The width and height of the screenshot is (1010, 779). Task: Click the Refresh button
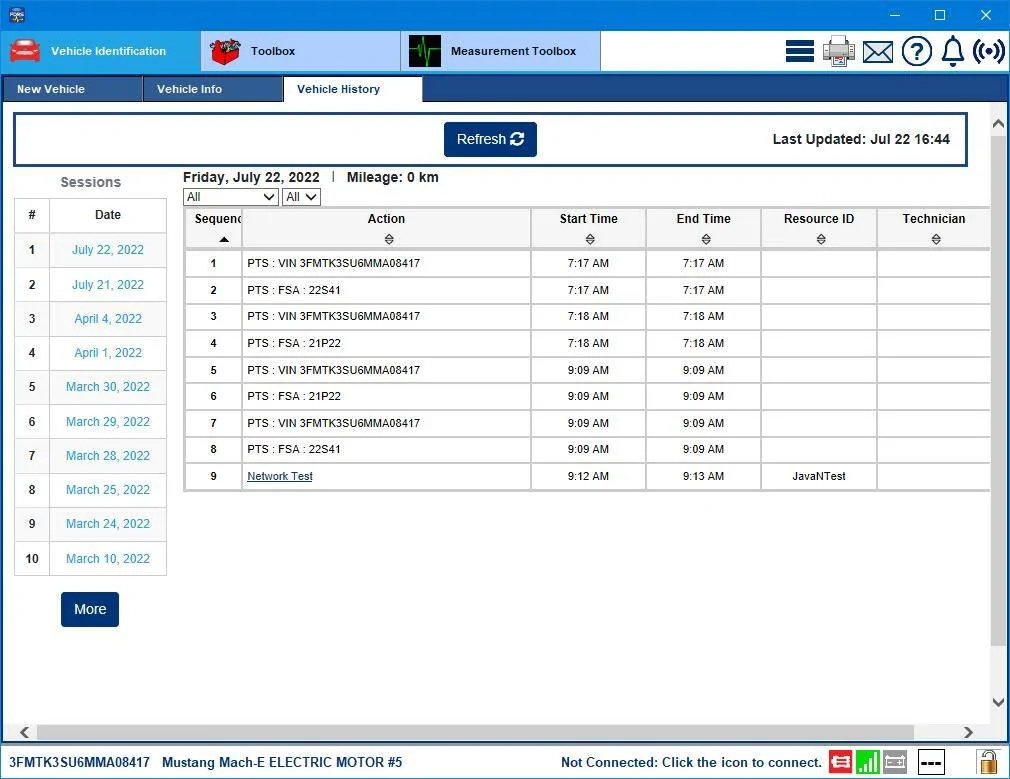tap(490, 139)
